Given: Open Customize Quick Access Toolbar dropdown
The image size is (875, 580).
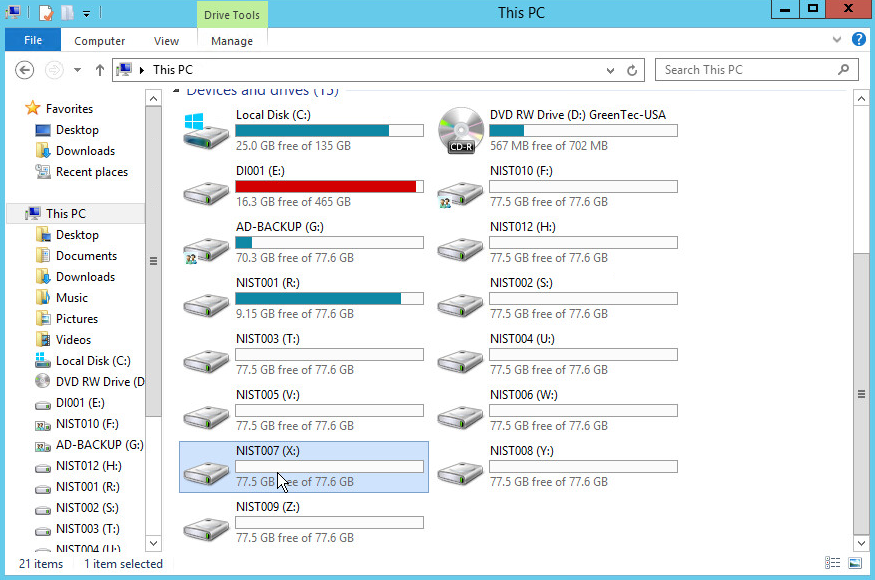Looking at the screenshot, I should tap(86, 13).
